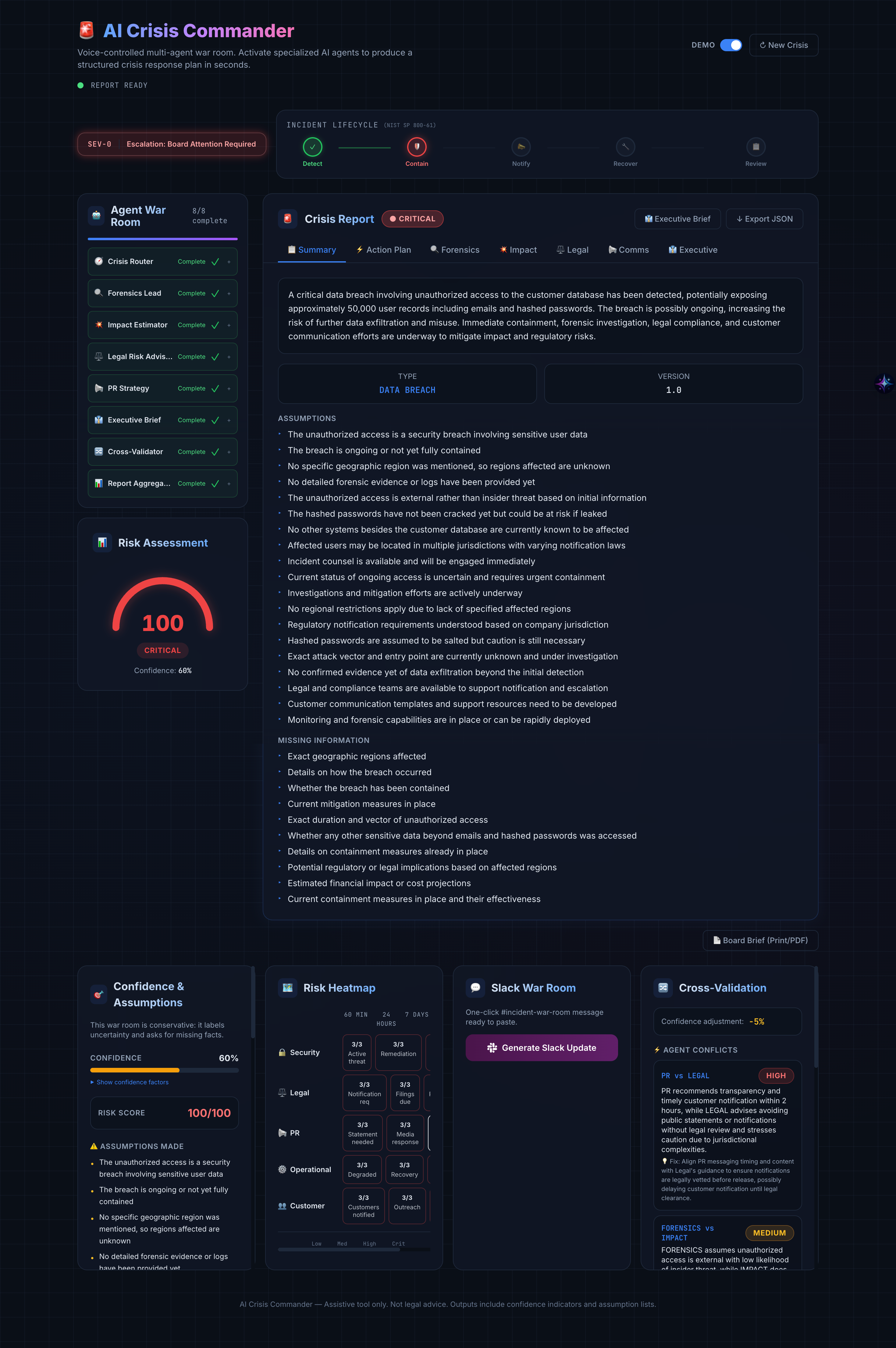Open the Legal tab

click(573, 250)
